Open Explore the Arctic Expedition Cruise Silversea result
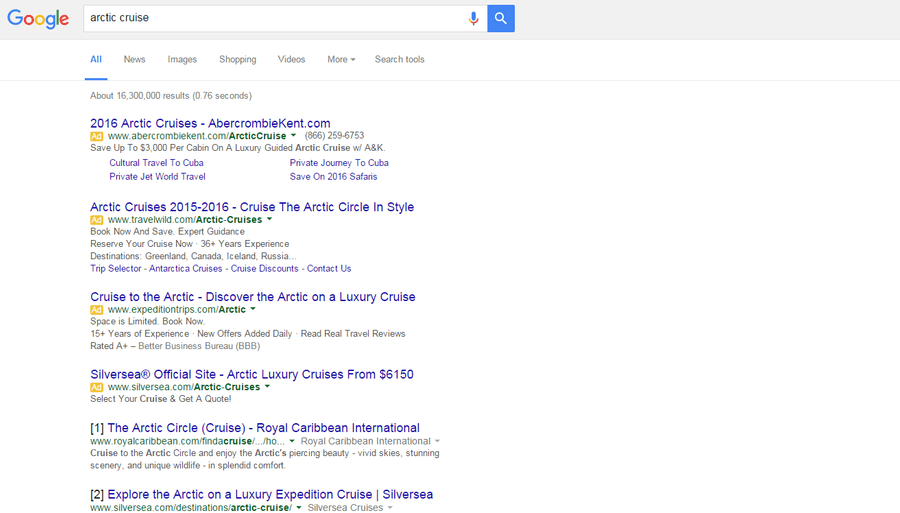 coord(270,495)
